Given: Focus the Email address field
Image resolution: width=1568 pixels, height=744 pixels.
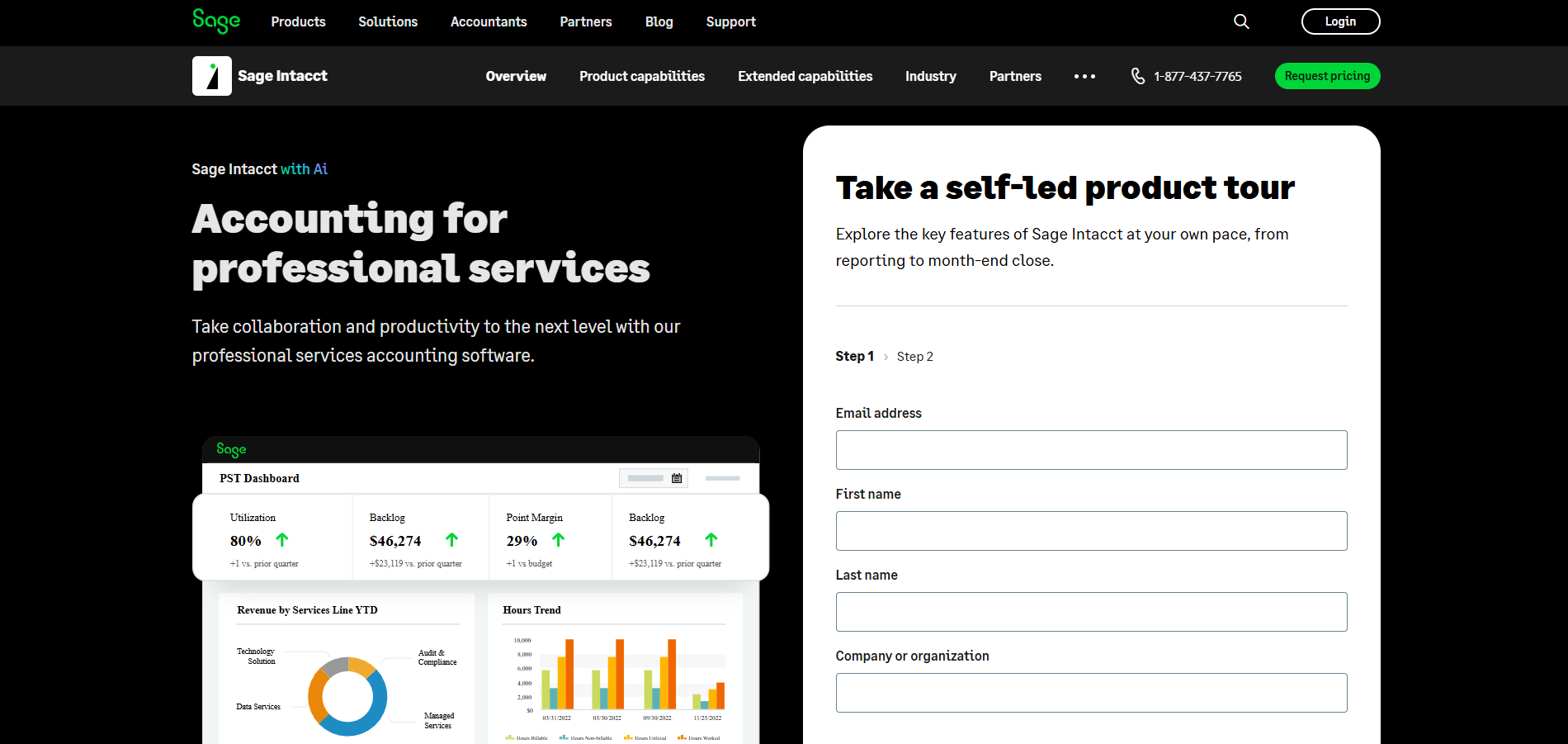Looking at the screenshot, I should [x=1091, y=450].
